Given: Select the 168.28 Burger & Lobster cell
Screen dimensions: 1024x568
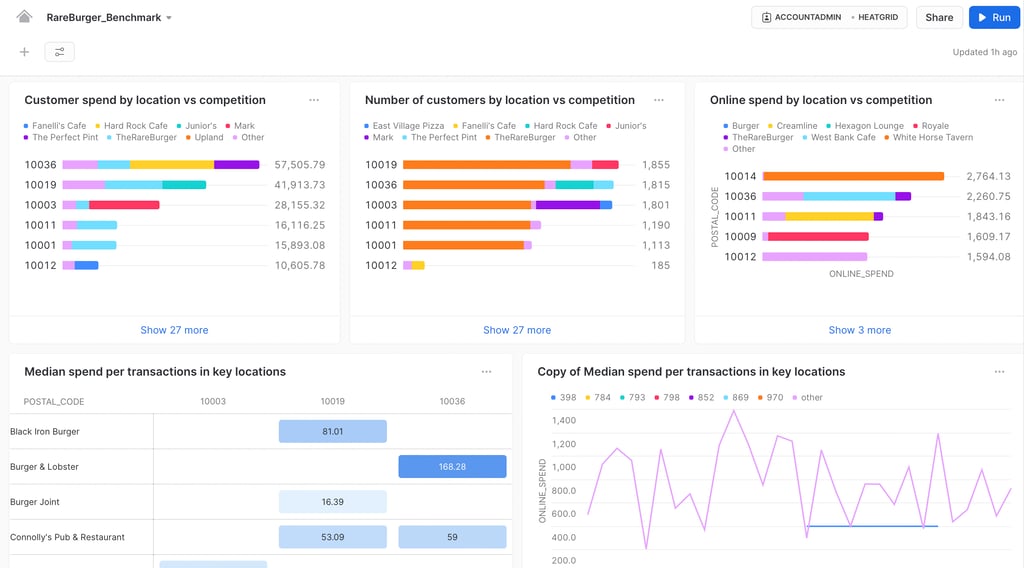Looking at the screenshot, I should [x=453, y=467].
